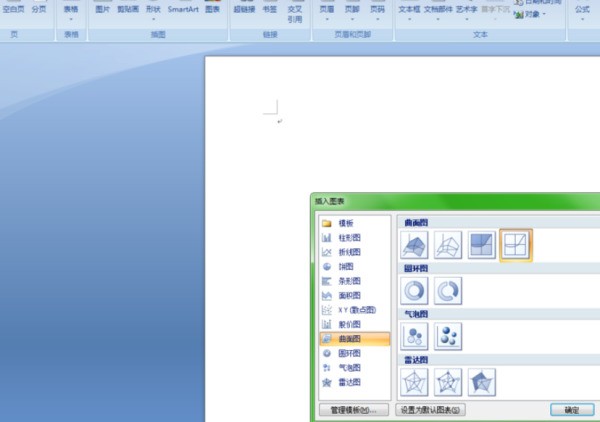Click 图片 picture in ribbon
This screenshot has width=600, height=422.
point(103,9)
